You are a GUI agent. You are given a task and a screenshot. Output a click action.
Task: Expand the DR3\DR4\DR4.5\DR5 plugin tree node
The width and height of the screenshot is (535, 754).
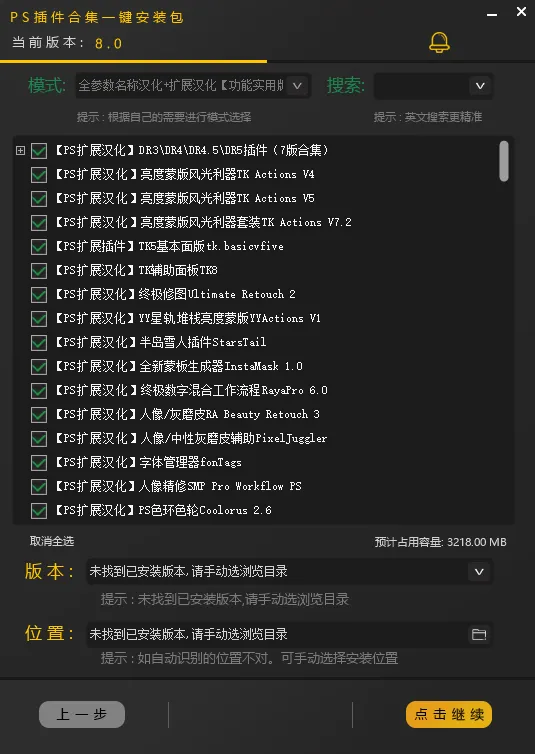tap(20, 151)
